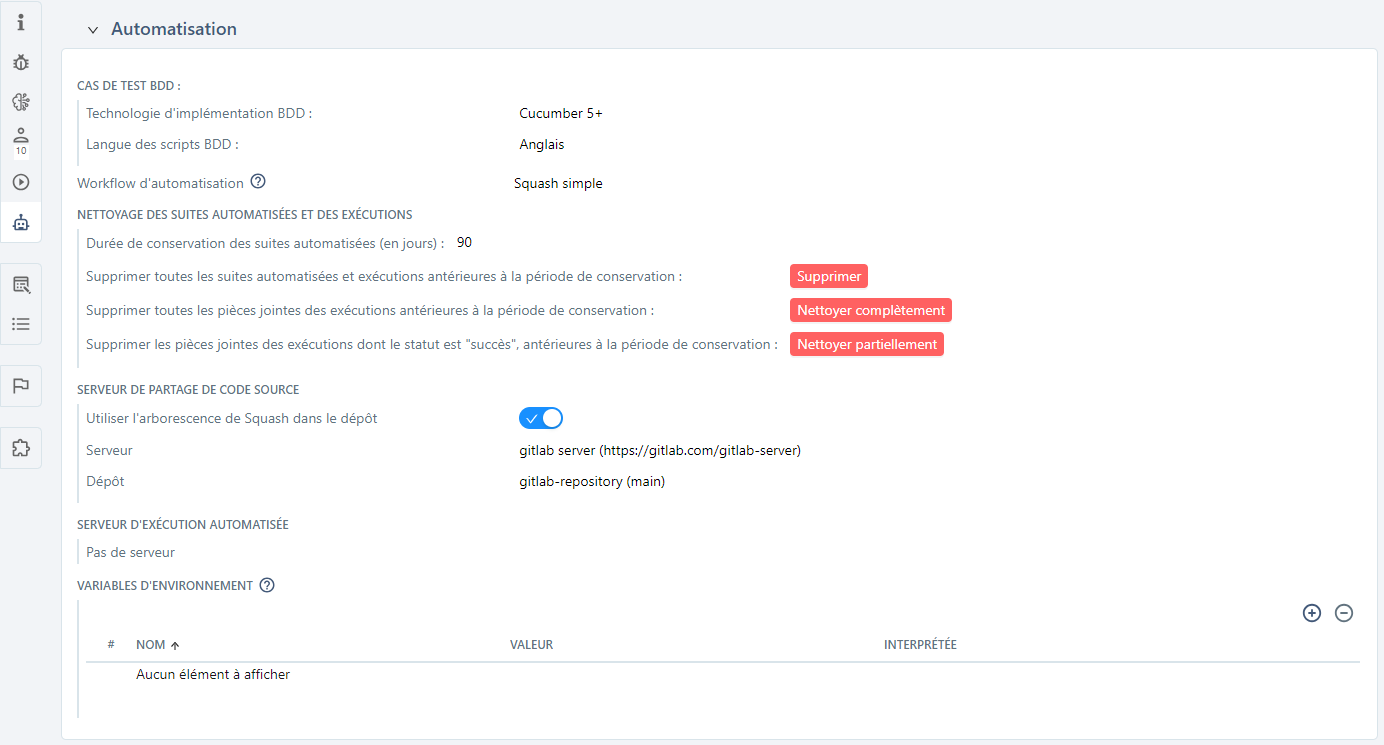Open the Workflow d'automatisation help tooltip
Viewport: 1384px width, 745px height.
(258, 182)
